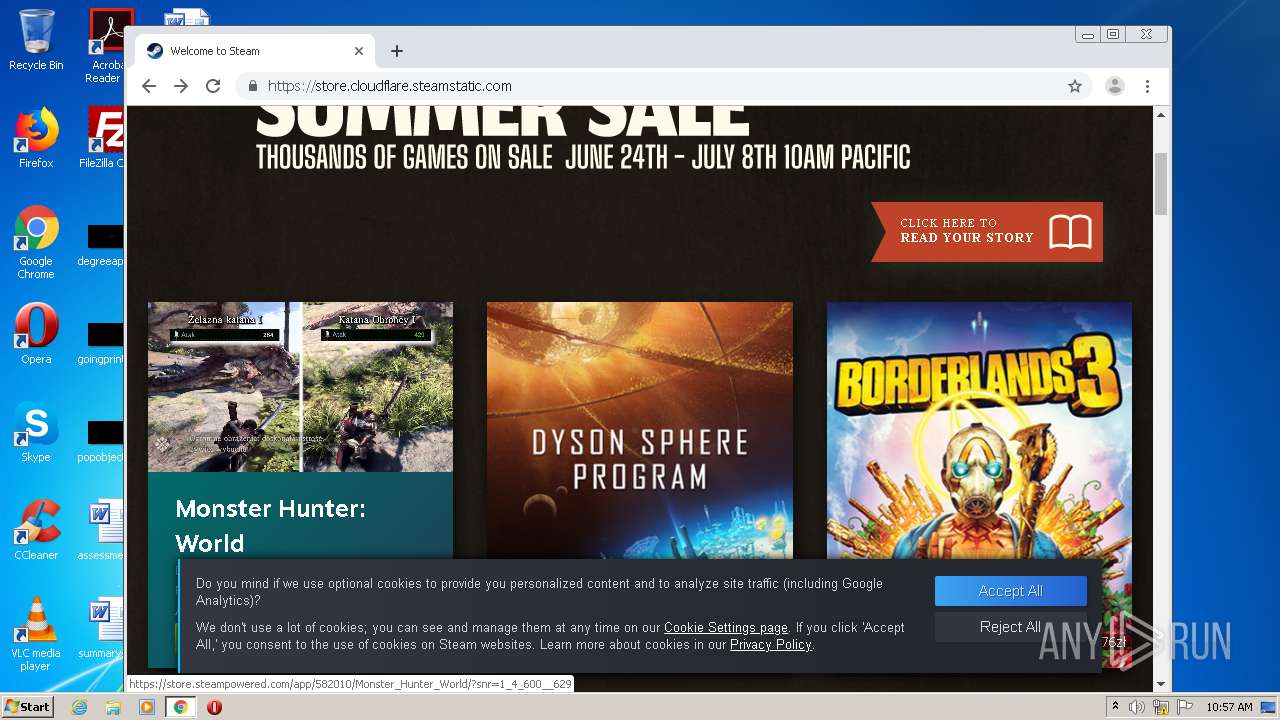Click the address bar URL
Screen dimensions: 1280x720
pos(390,86)
